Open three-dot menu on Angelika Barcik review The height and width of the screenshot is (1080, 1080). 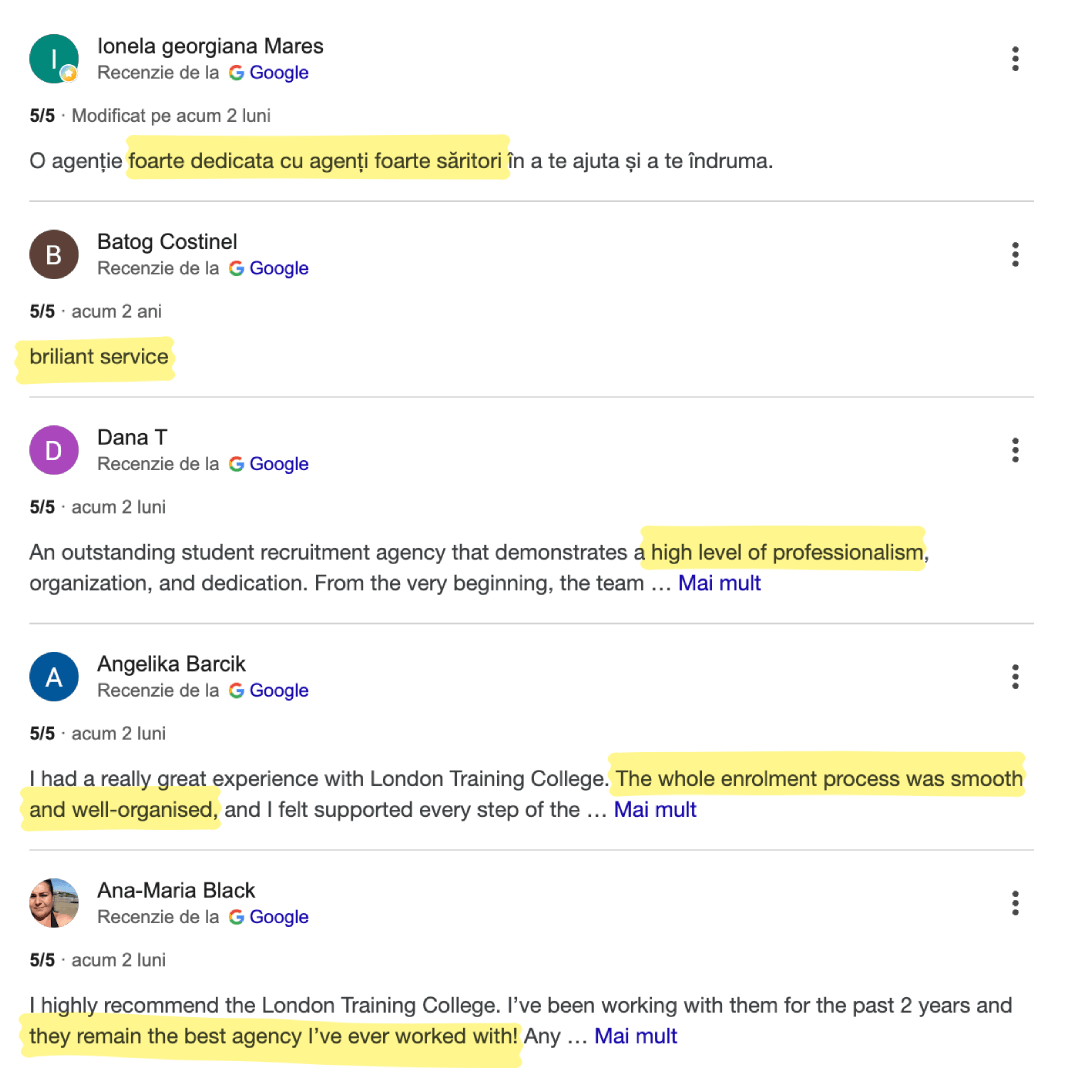click(x=1015, y=676)
